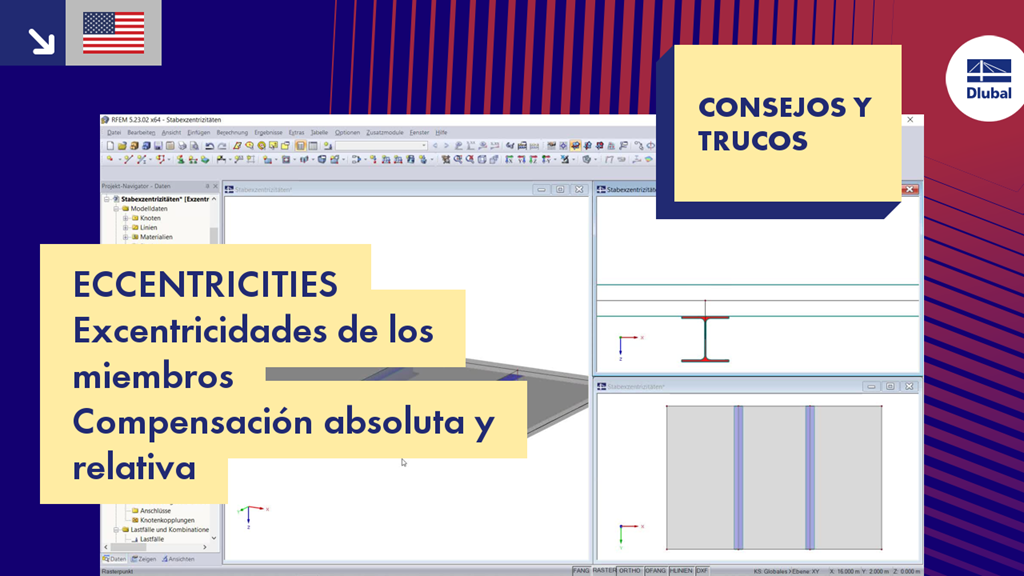
Task: Click the left blue beam in the plan view
Action: pyautogui.click(x=739, y=477)
